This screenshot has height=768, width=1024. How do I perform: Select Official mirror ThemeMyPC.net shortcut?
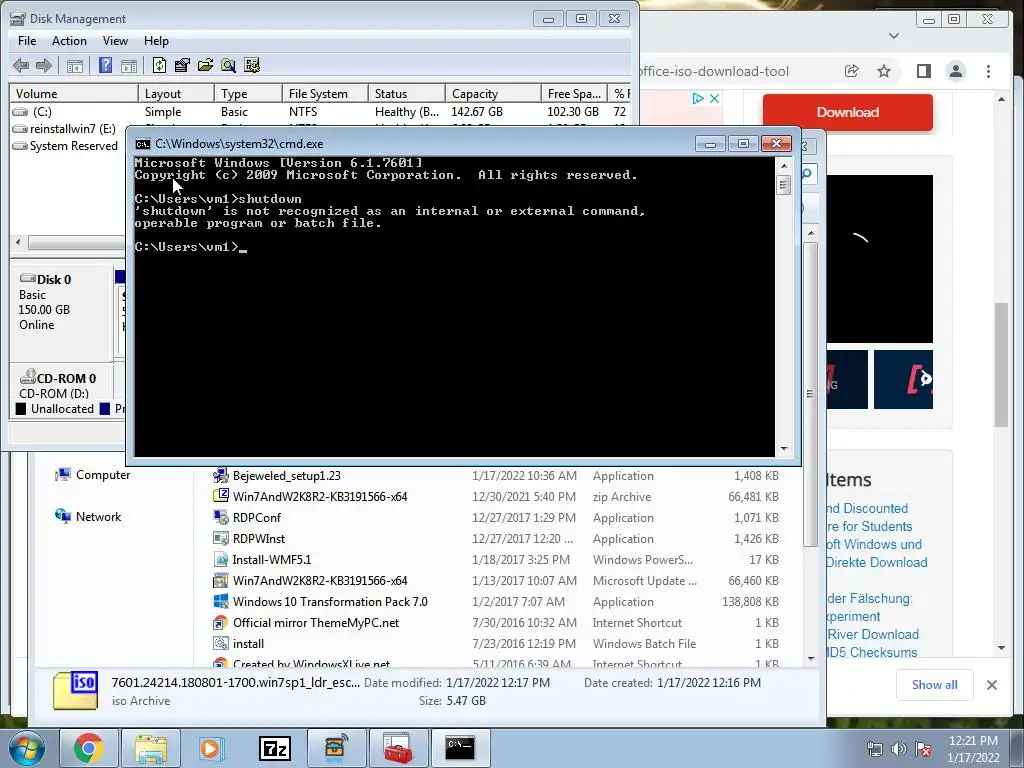click(x=496, y=622)
